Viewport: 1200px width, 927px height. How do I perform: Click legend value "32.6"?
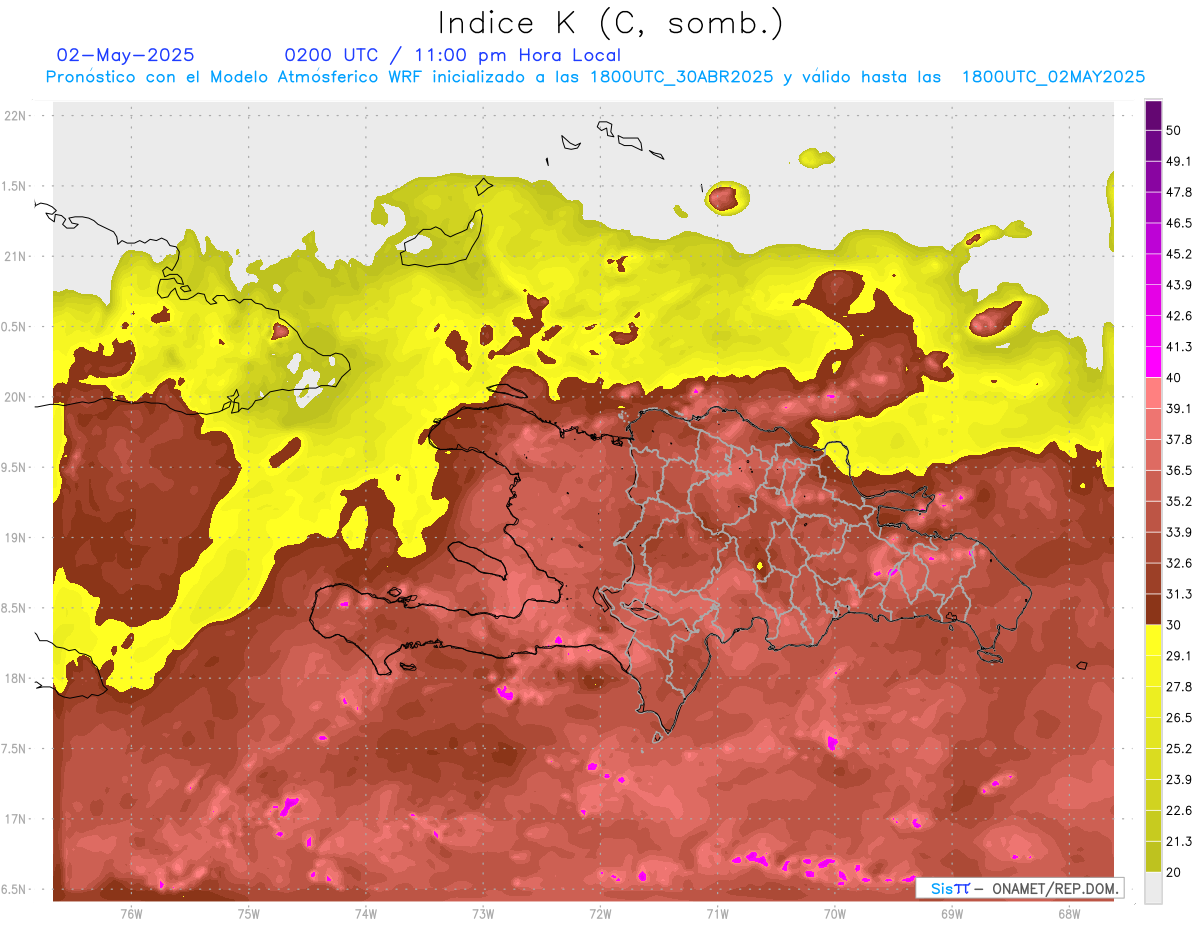1178,563
